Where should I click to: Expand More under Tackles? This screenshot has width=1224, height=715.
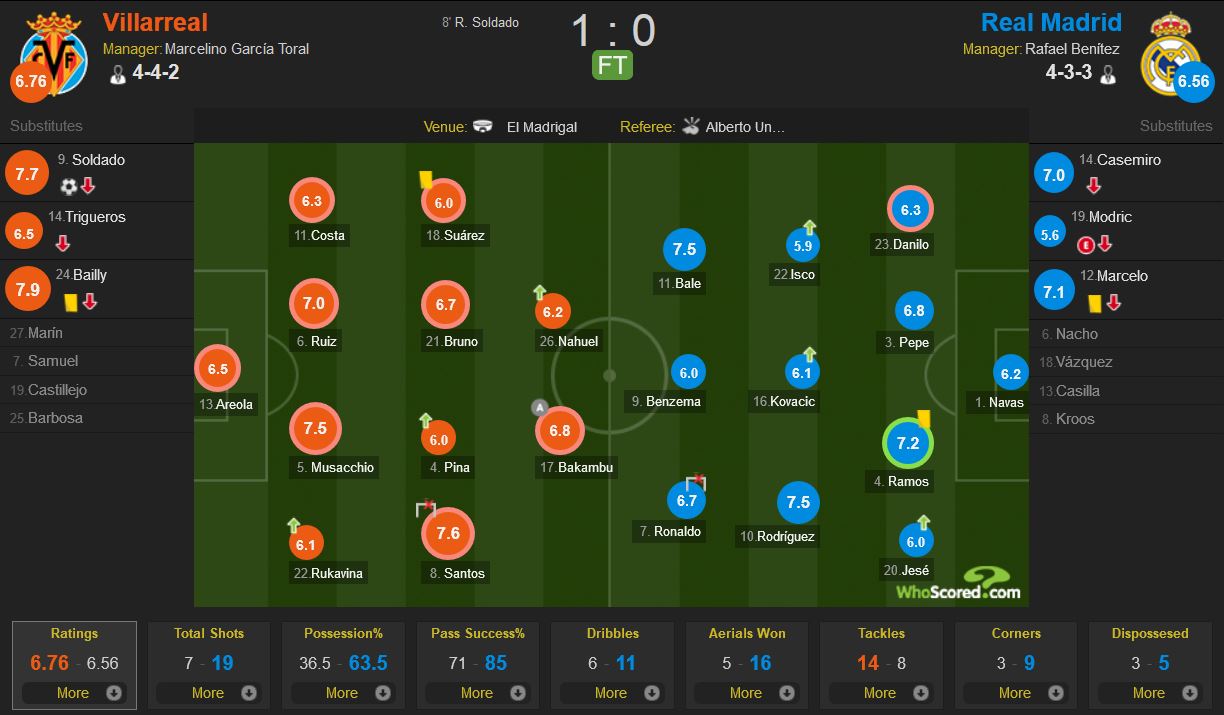coord(880,693)
